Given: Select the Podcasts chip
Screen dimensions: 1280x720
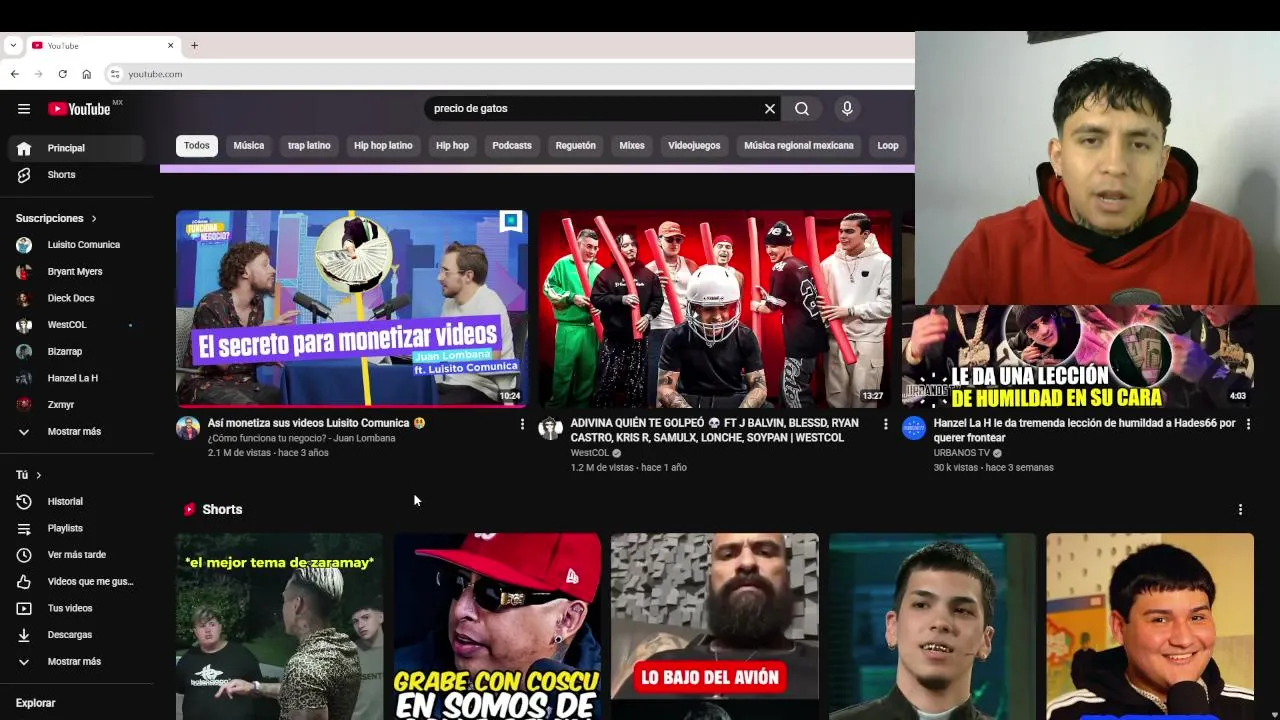Looking at the screenshot, I should click(512, 146).
